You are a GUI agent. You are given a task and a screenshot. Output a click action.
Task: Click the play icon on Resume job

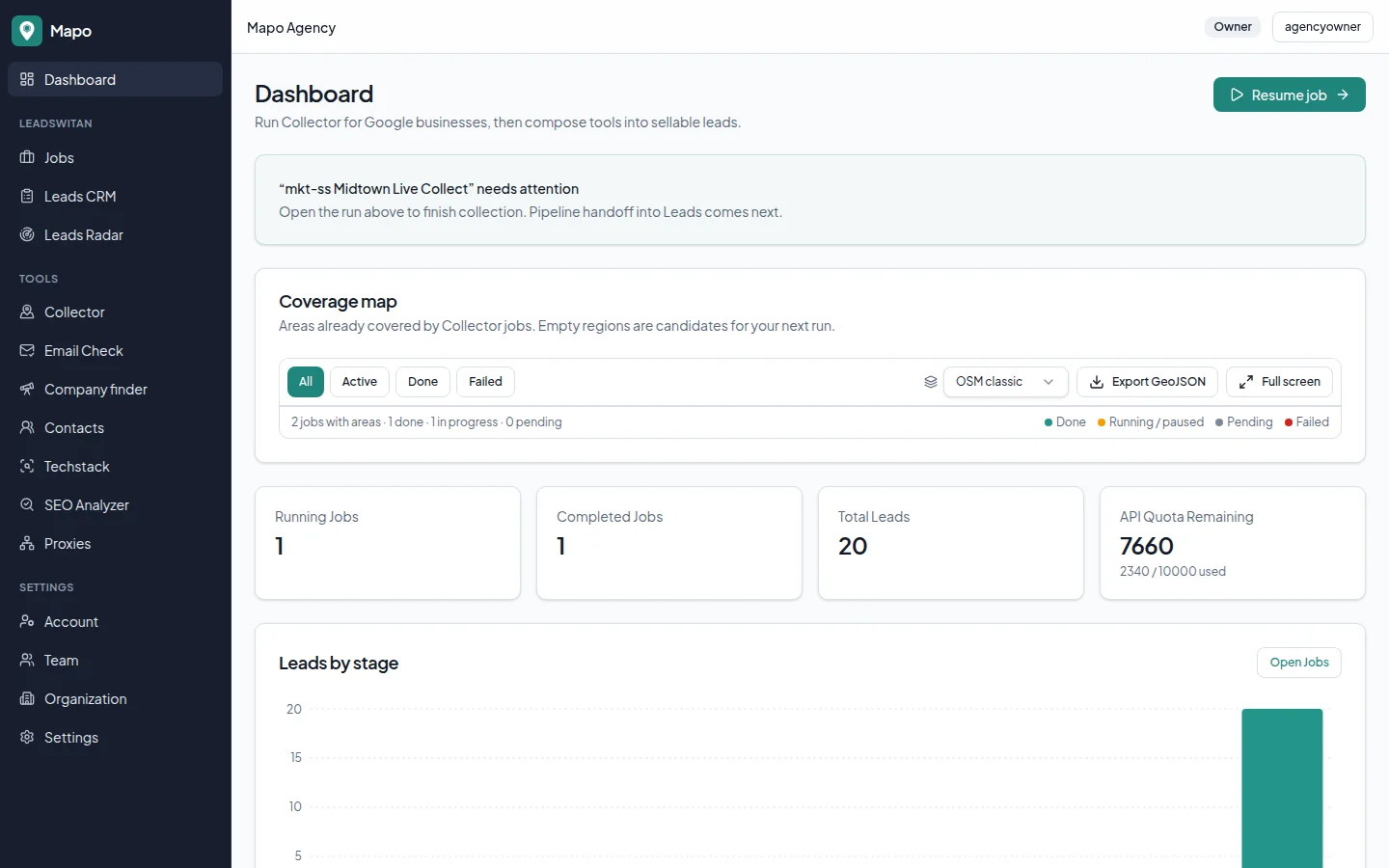1237,95
